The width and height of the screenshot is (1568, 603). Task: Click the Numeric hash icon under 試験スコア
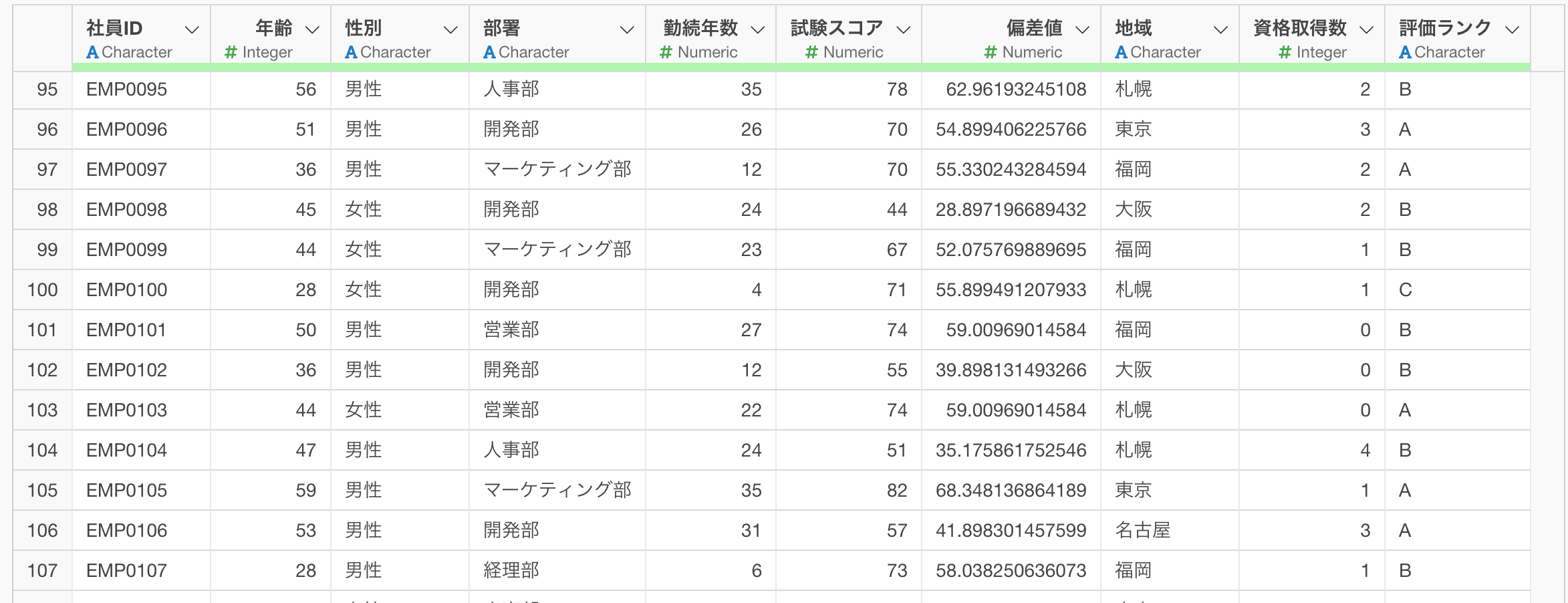pos(811,52)
